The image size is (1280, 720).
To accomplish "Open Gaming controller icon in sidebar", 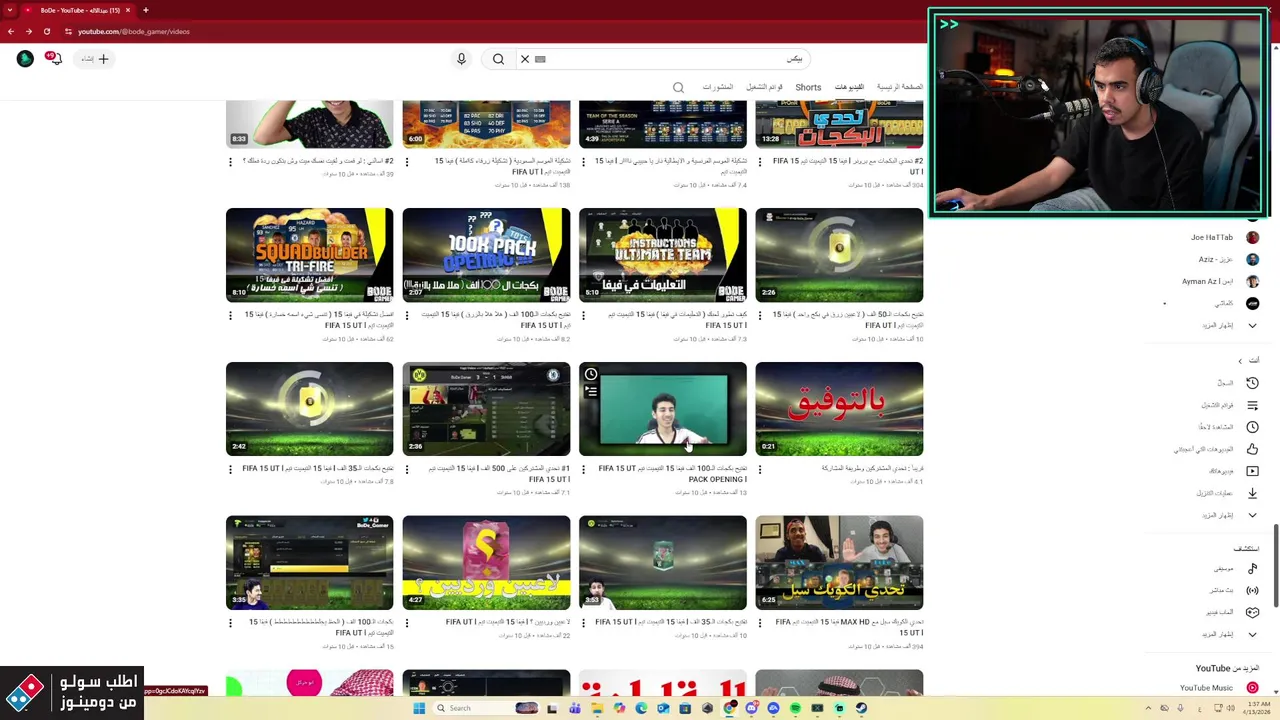I will pos(1252,612).
